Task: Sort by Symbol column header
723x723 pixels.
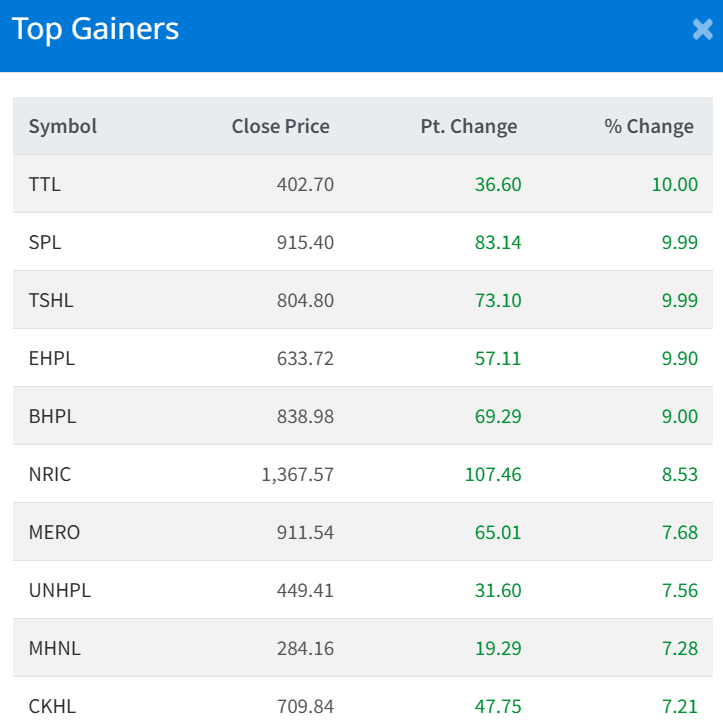Action: point(63,126)
